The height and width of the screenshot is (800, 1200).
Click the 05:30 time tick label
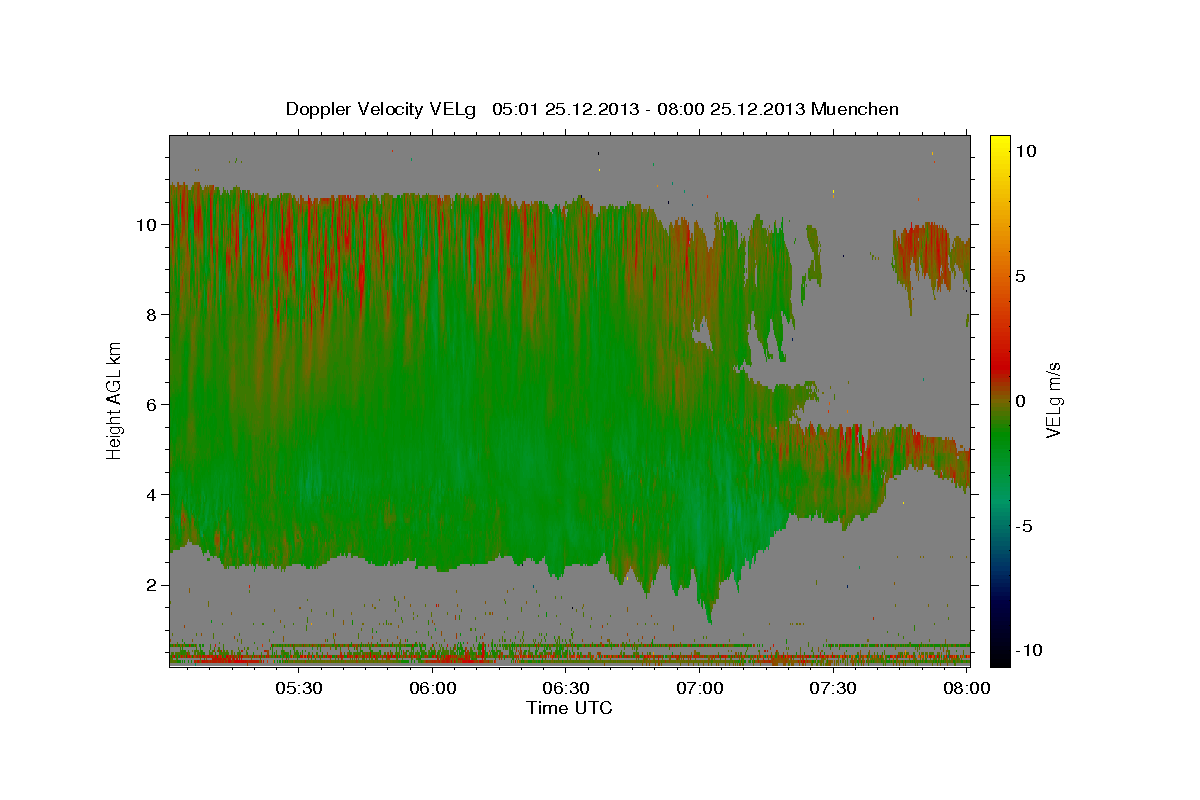click(x=298, y=688)
